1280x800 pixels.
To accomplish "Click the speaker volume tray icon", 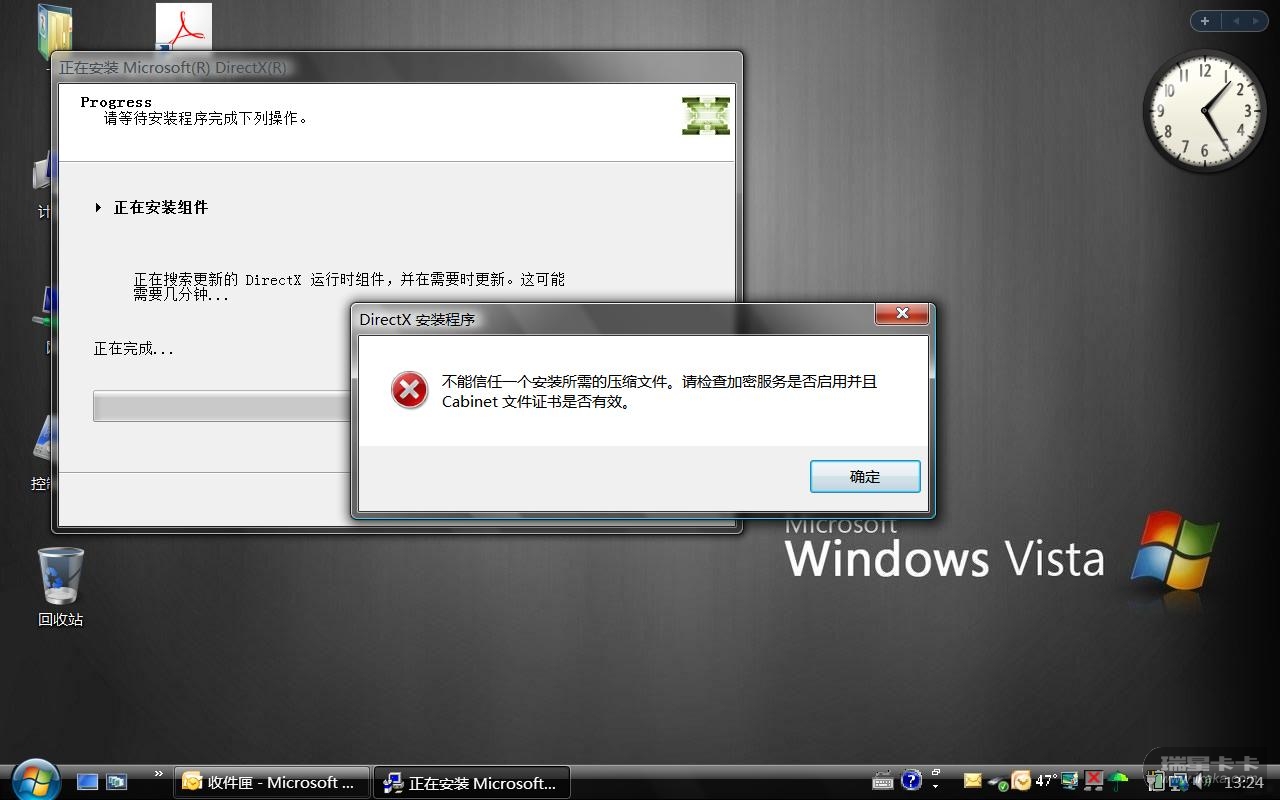I will [1203, 781].
